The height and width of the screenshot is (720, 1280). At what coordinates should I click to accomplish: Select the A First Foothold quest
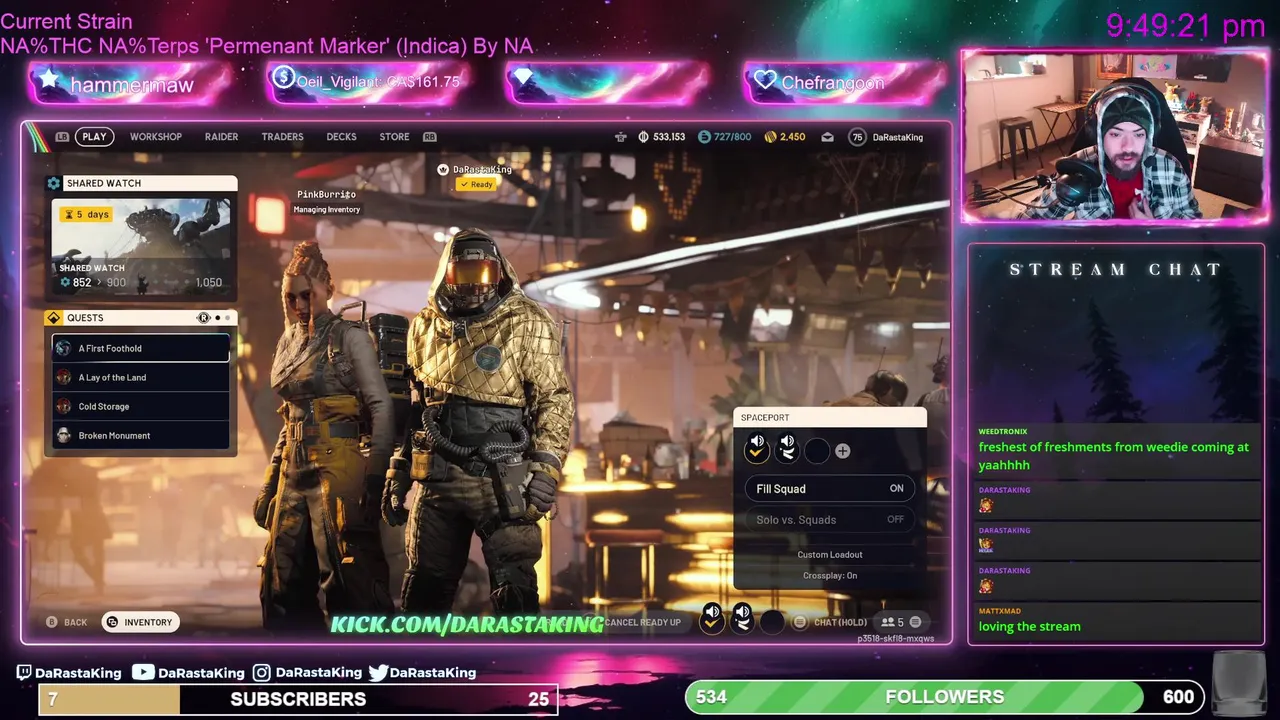pos(141,348)
